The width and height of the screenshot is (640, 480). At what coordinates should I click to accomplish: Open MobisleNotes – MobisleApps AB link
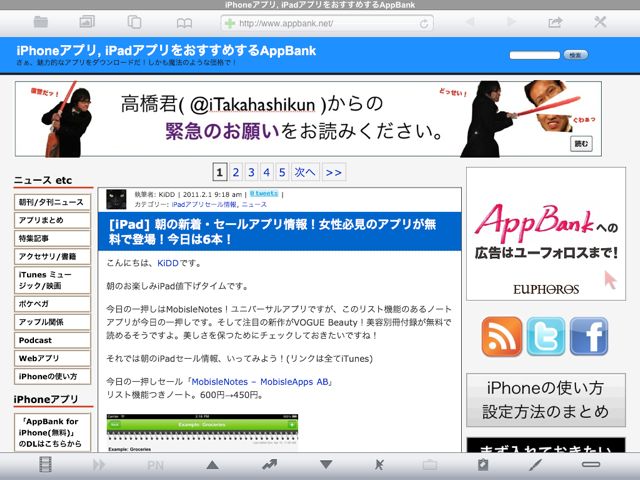tap(260, 382)
